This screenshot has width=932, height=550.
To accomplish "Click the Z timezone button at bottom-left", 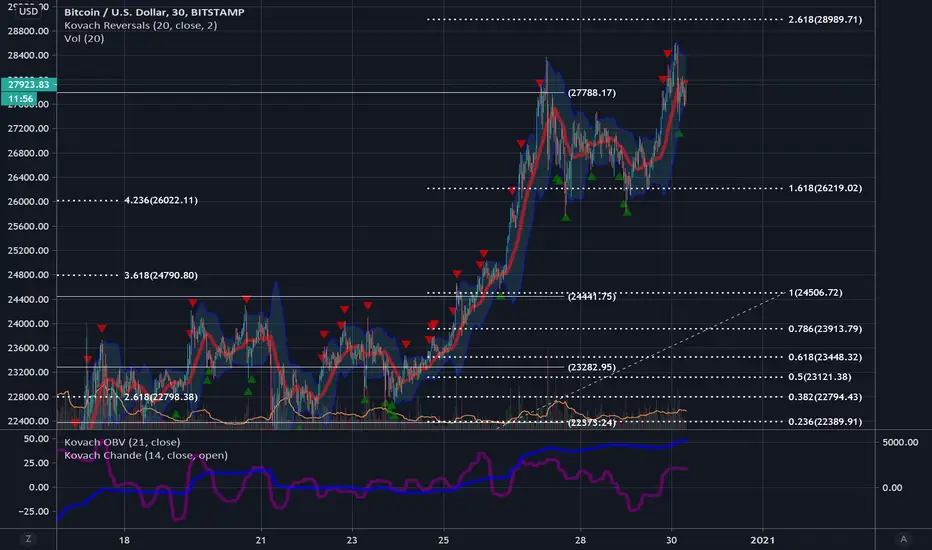I will (28, 539).
